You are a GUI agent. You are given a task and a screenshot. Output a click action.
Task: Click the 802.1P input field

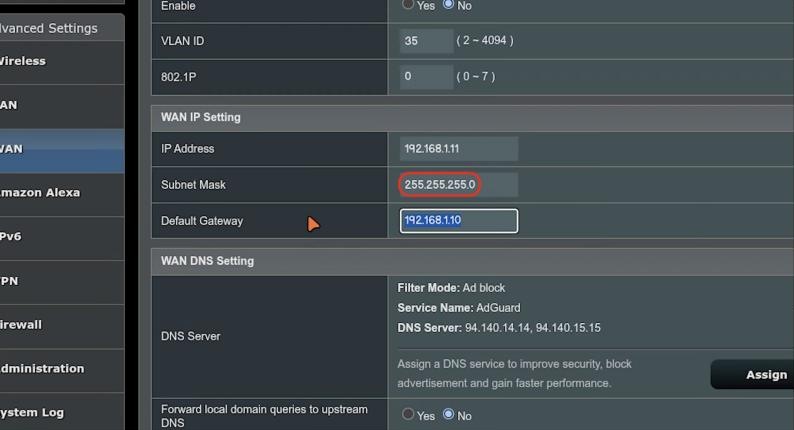click(426, 77)
